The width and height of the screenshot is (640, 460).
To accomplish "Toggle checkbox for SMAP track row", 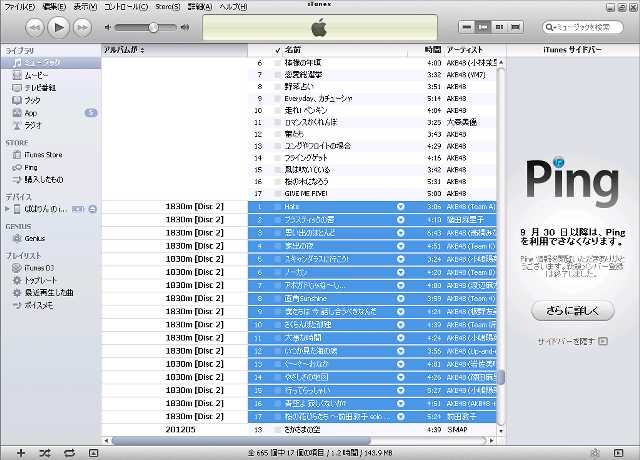I will pyautogui.click(x=278, y=428).
